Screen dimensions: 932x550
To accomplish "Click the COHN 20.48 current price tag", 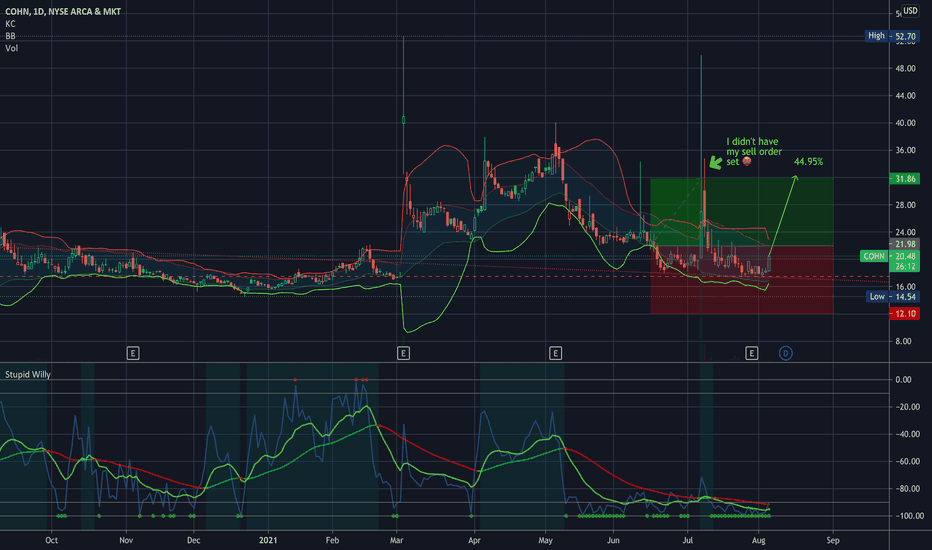I will tap(890, 256).
